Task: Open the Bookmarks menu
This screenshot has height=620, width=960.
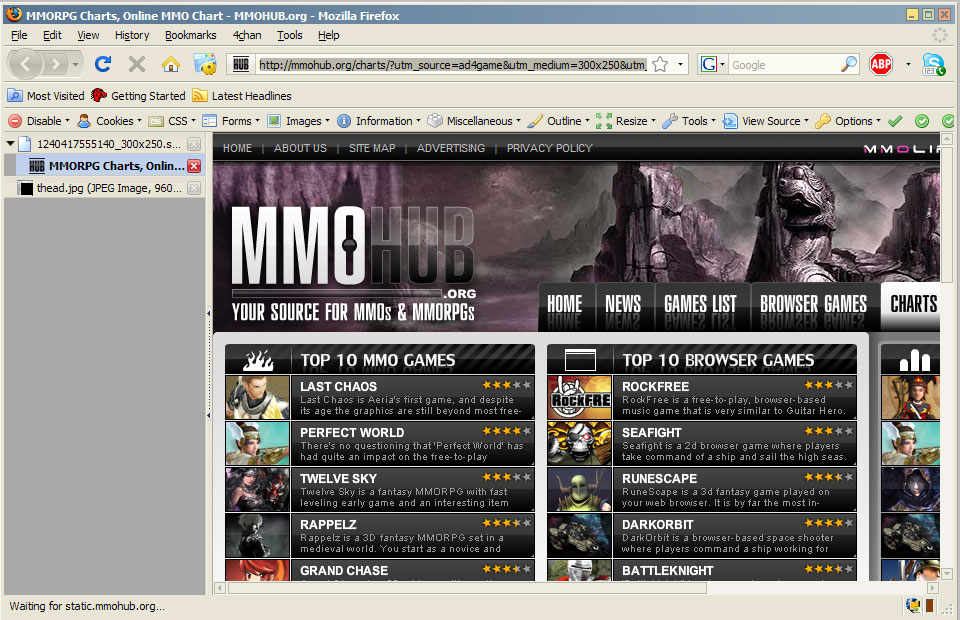Action: [x=190, y=35]
